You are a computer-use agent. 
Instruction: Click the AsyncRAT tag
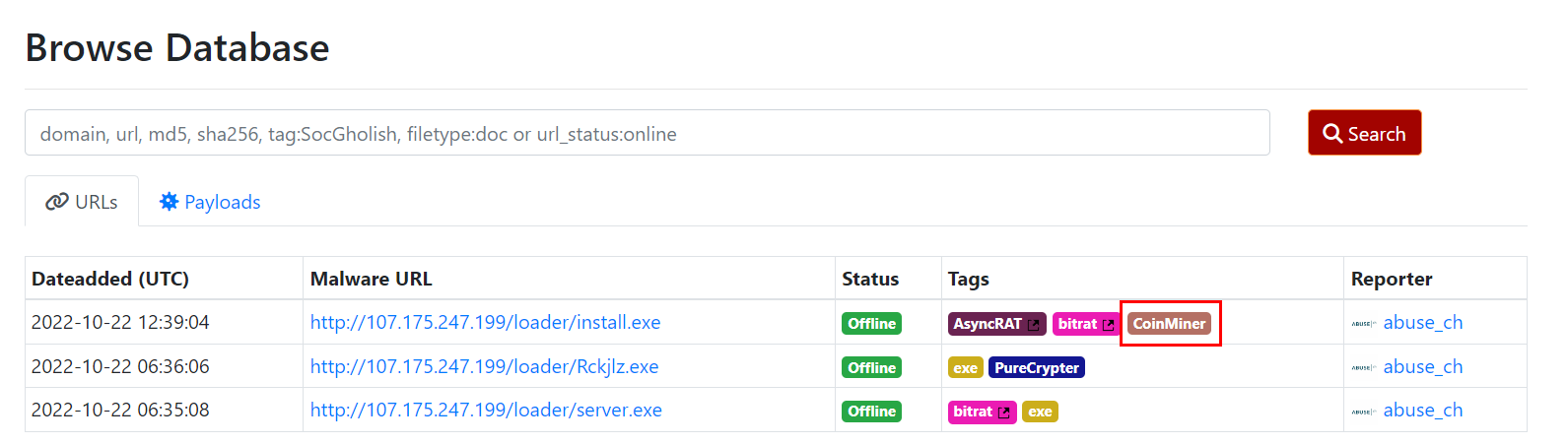[x=996, y=324]
